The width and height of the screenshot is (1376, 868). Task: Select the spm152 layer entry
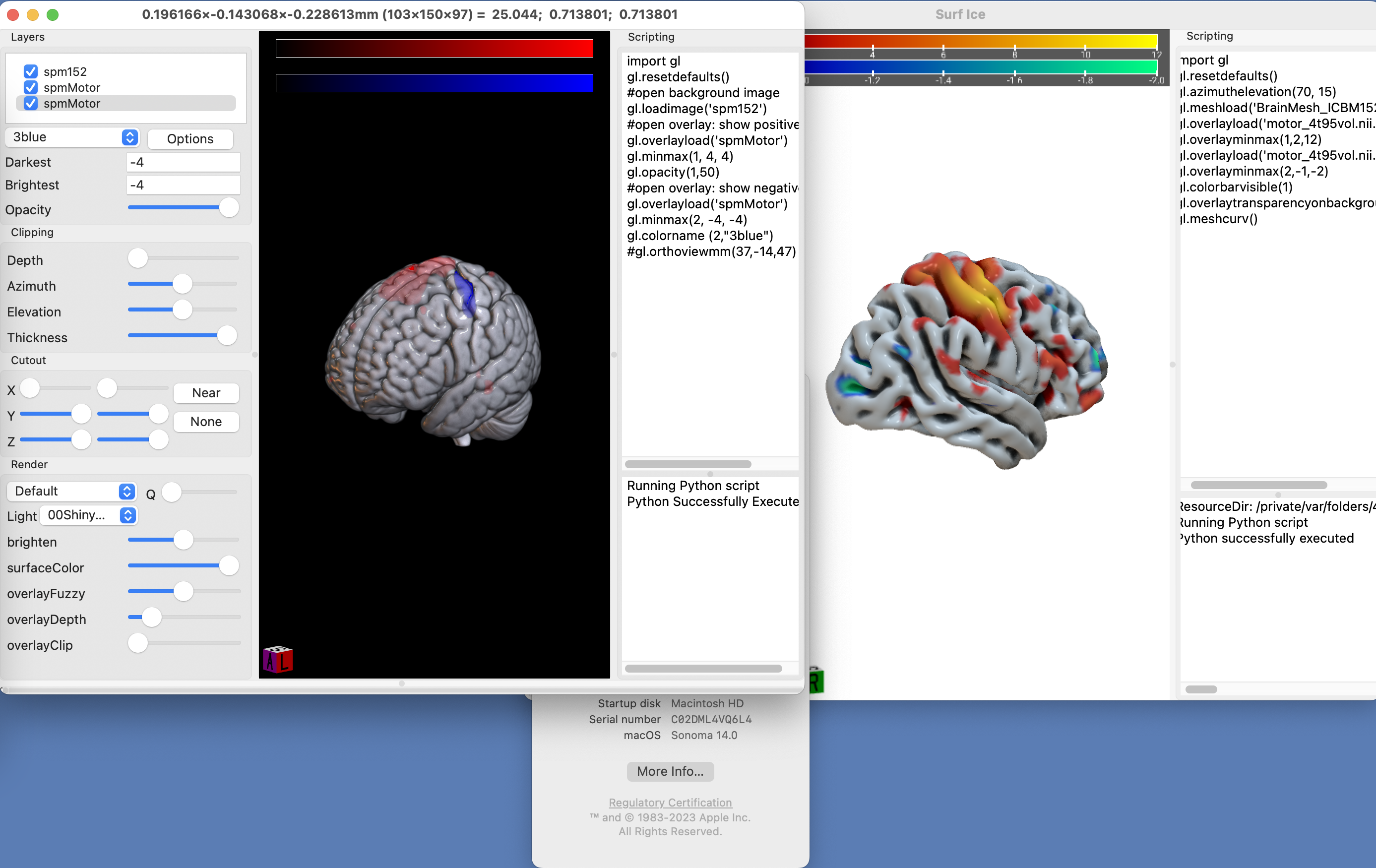point(65,72)
